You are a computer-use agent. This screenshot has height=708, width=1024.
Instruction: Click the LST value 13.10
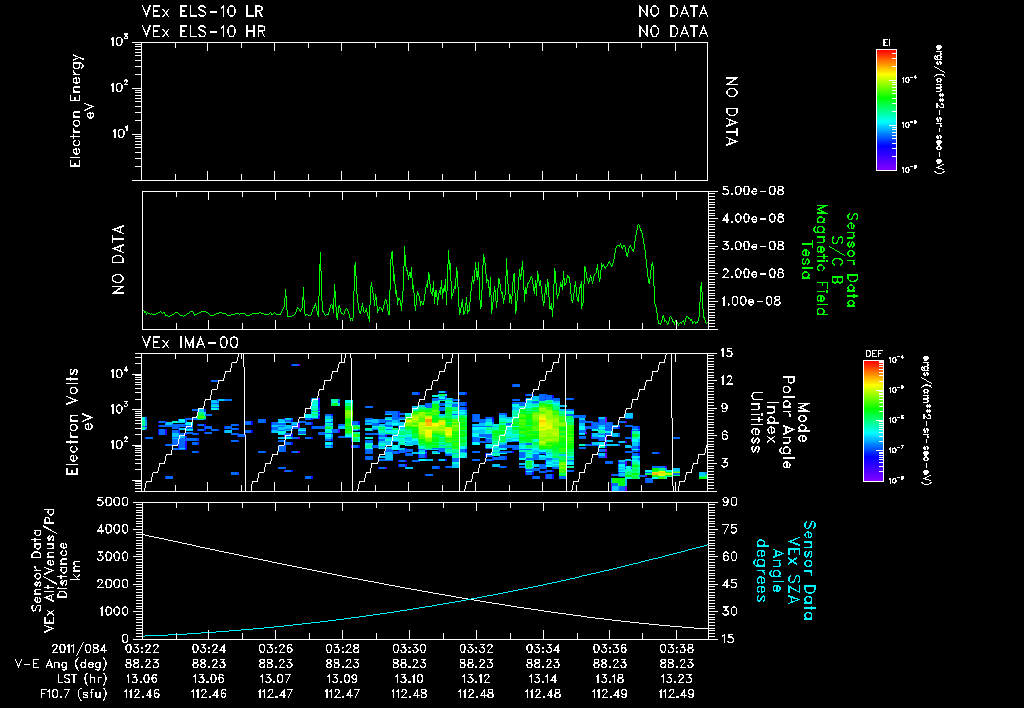(409, 679)
